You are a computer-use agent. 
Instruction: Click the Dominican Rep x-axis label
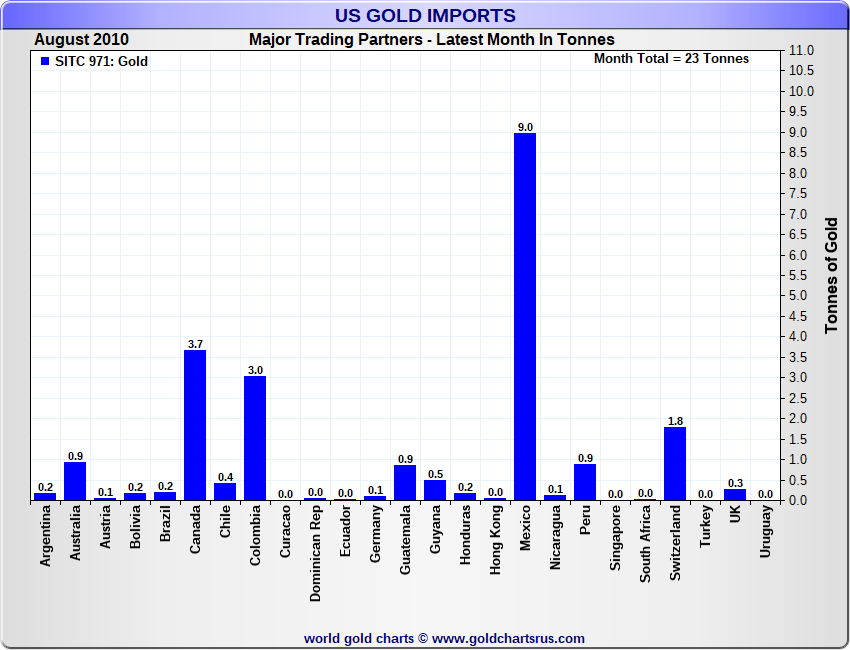(x=315, y=554)
